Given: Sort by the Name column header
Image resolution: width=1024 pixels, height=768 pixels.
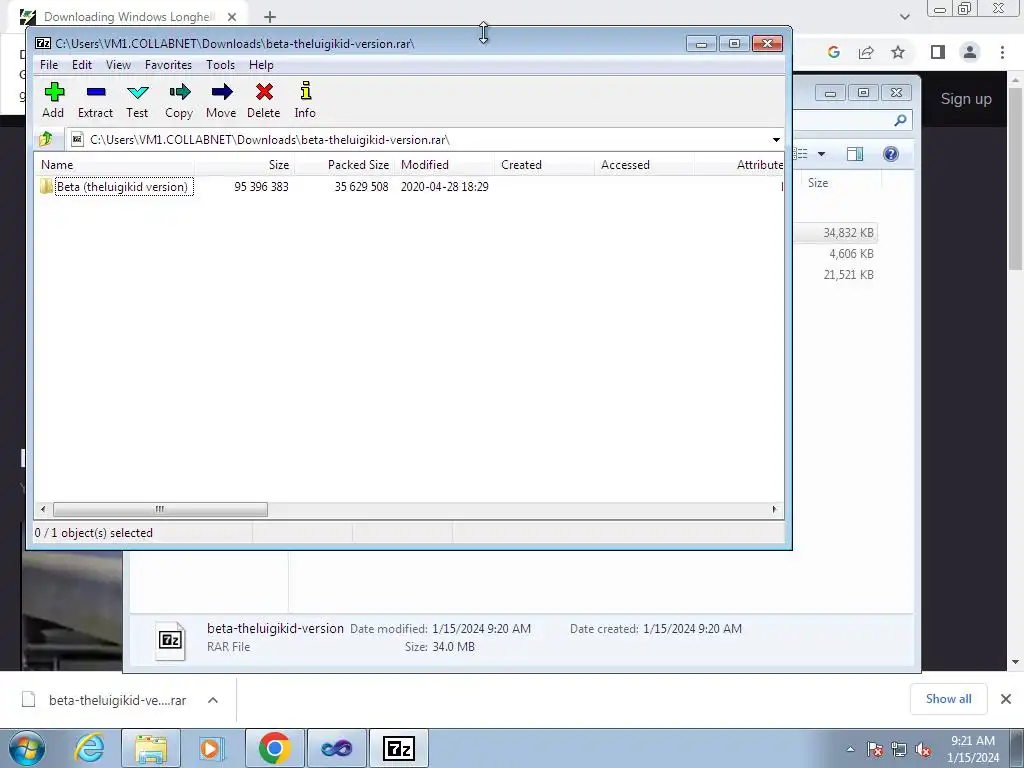Looking at the screenshot, I should tap(115, 165).
